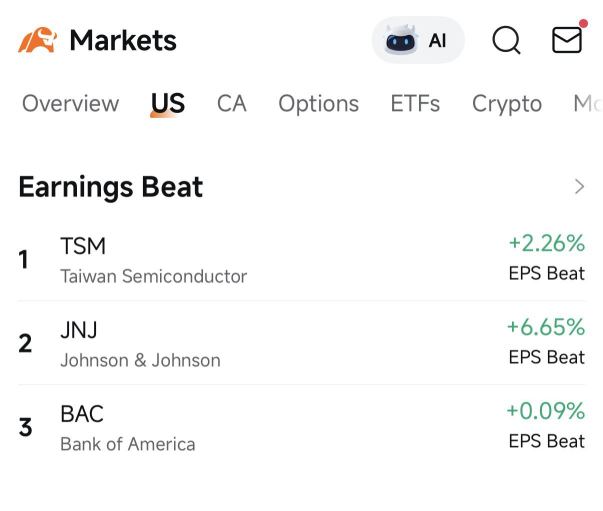Open the Options tab
This screenshot has height=511, width=603.
(319, 104)
